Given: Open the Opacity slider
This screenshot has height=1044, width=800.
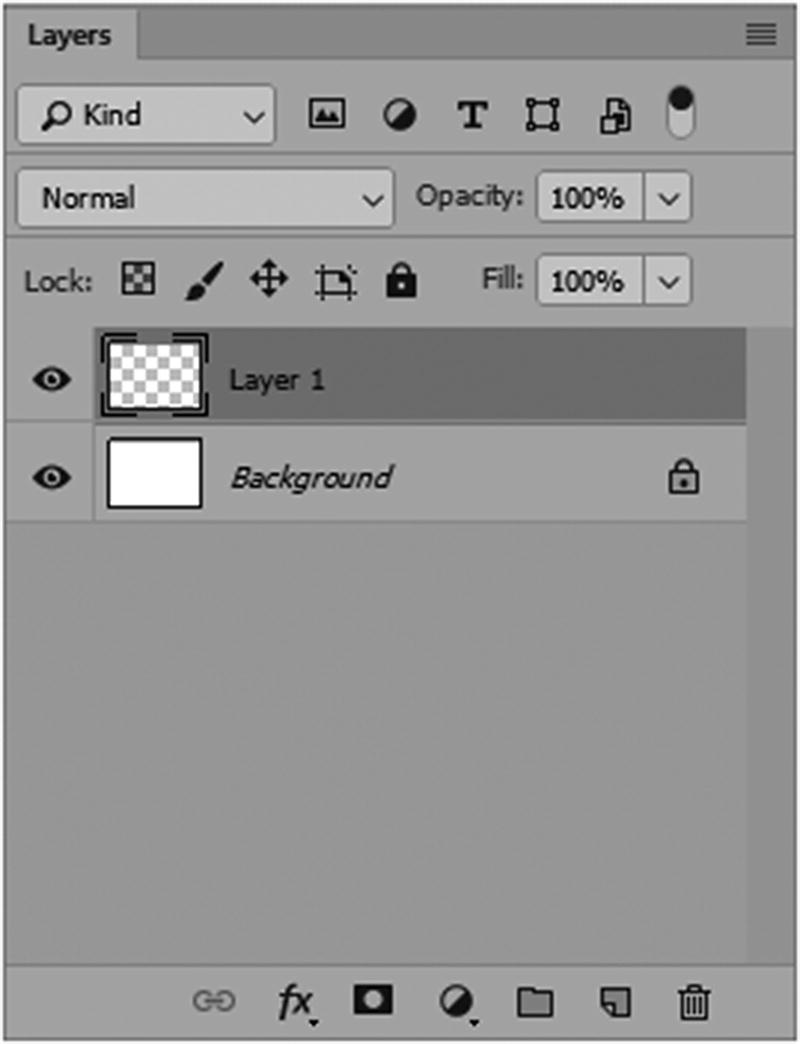Looking at the screenshot, I should [x=671, y=197].
